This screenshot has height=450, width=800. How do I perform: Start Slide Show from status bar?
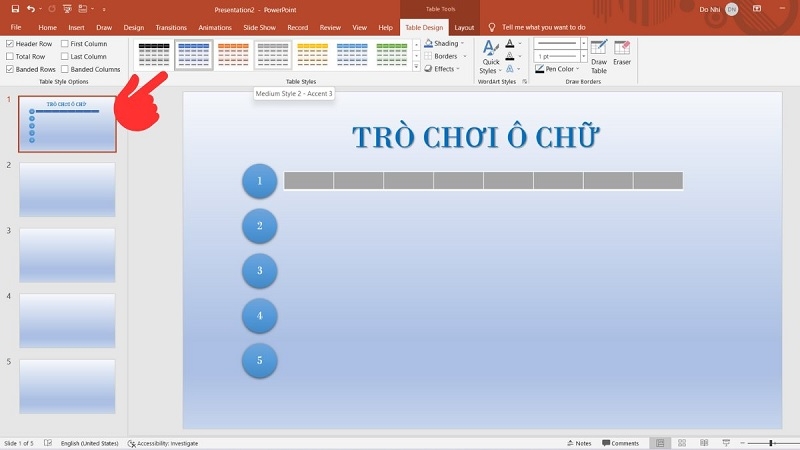coord(726,443)
